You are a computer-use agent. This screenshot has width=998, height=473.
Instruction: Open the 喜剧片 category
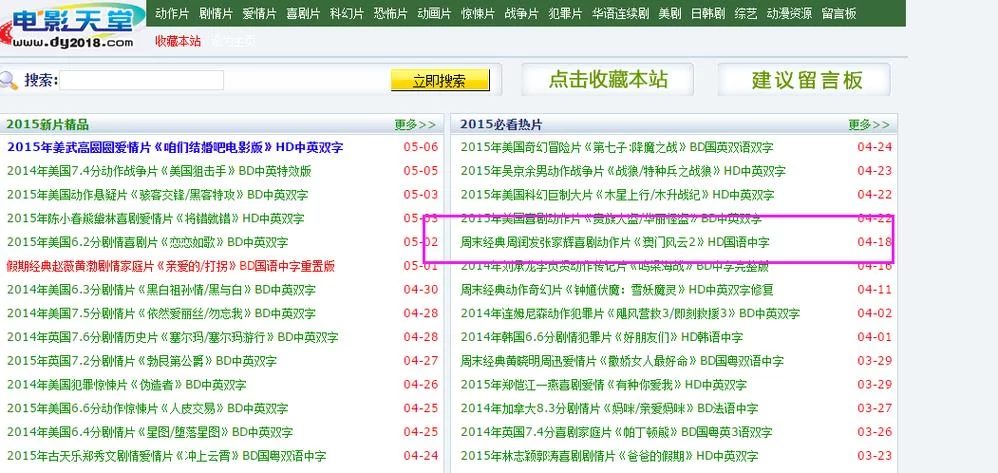(x=303, y=13)
